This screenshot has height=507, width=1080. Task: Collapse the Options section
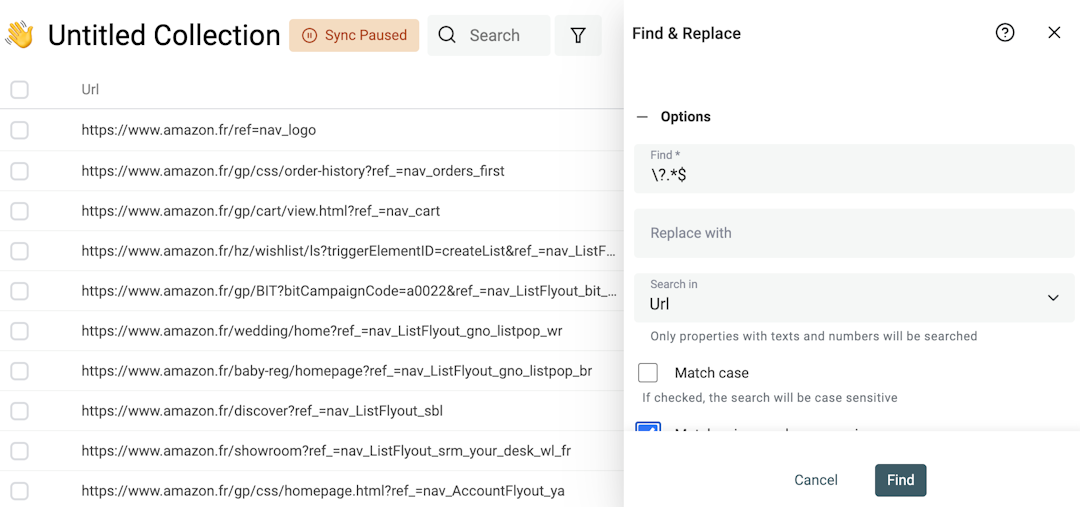pyautogui.click(x=642, y=117)
